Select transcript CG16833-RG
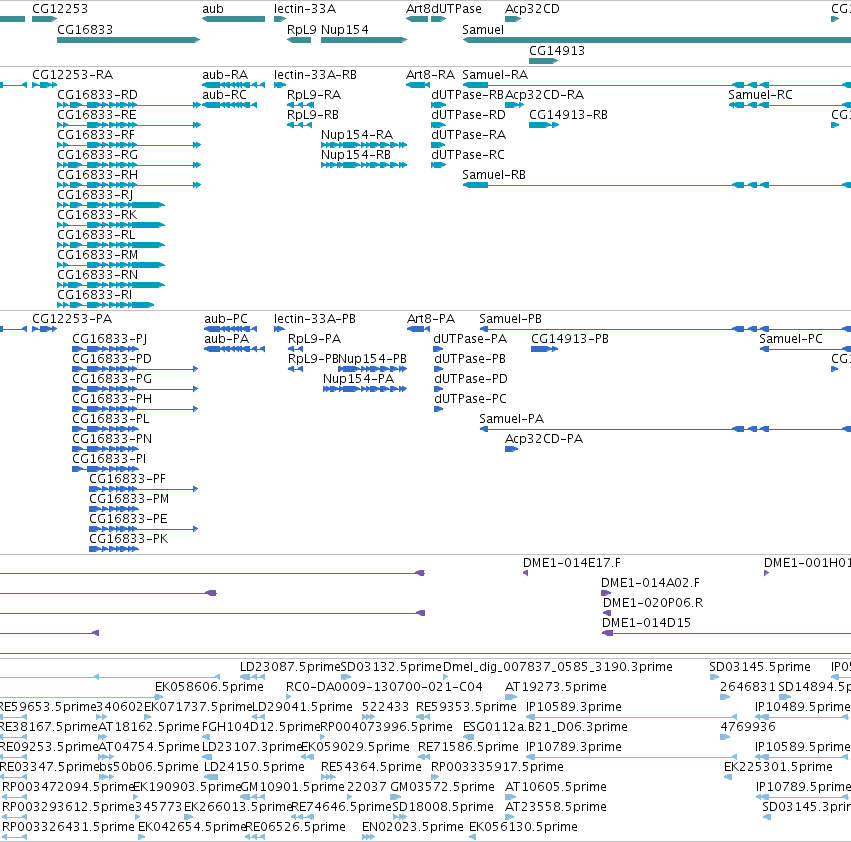Screen dimensions: 851x842 98,155
